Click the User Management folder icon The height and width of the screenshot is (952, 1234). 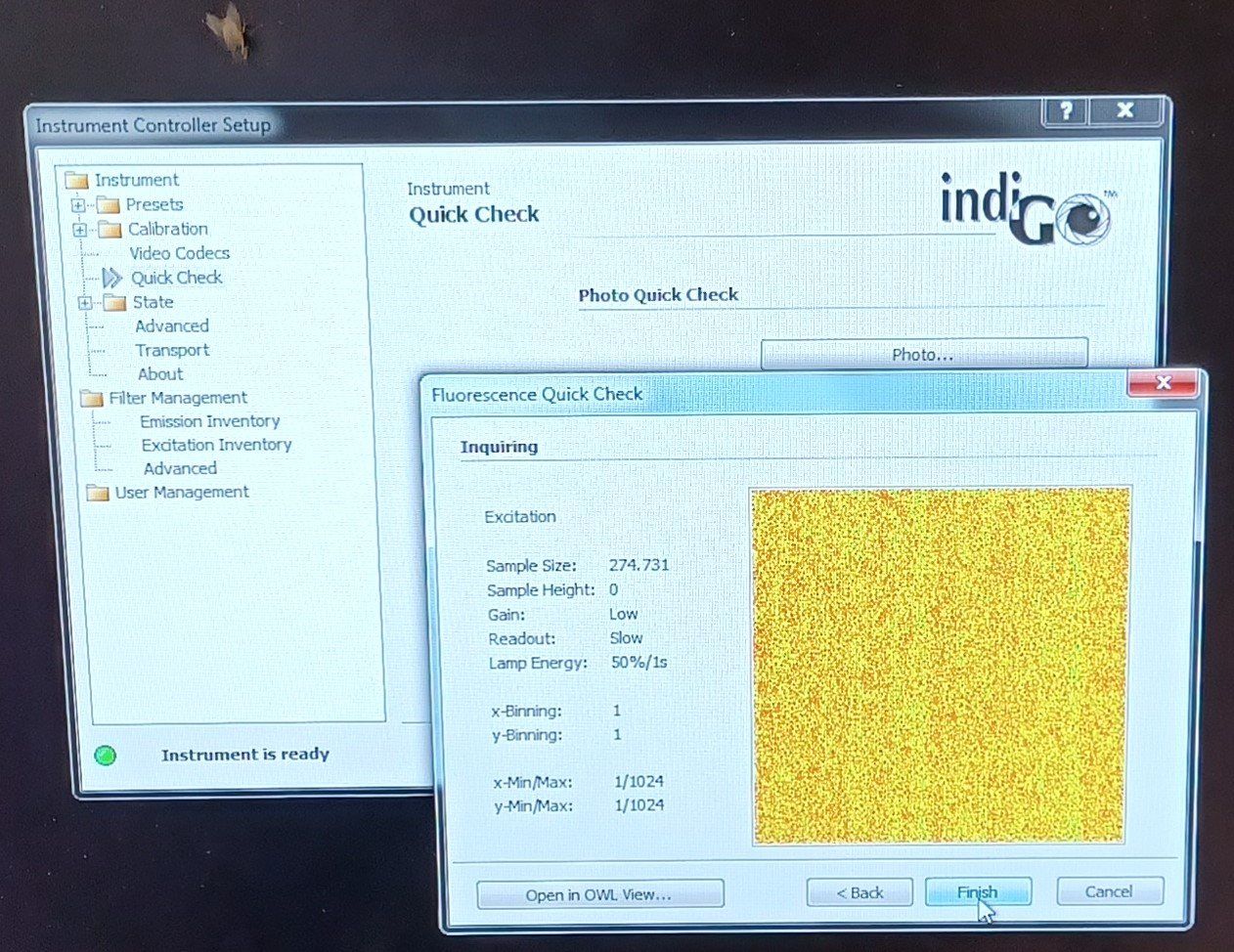click(98, 494)
